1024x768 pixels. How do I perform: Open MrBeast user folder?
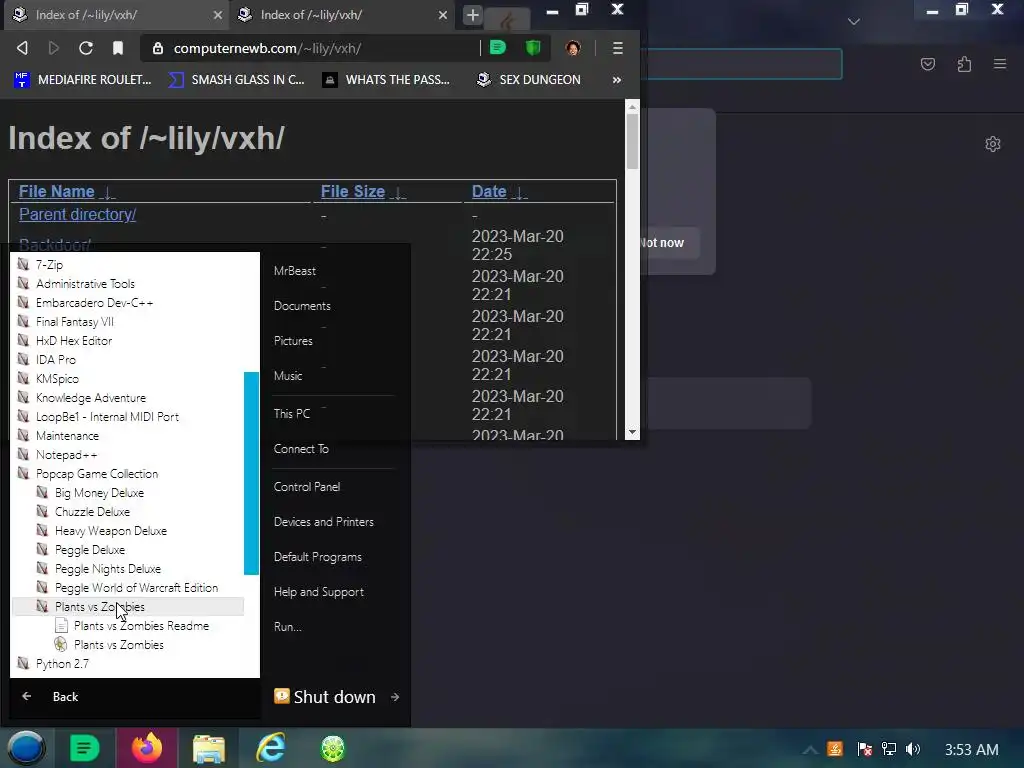click(x=295, y=270)
